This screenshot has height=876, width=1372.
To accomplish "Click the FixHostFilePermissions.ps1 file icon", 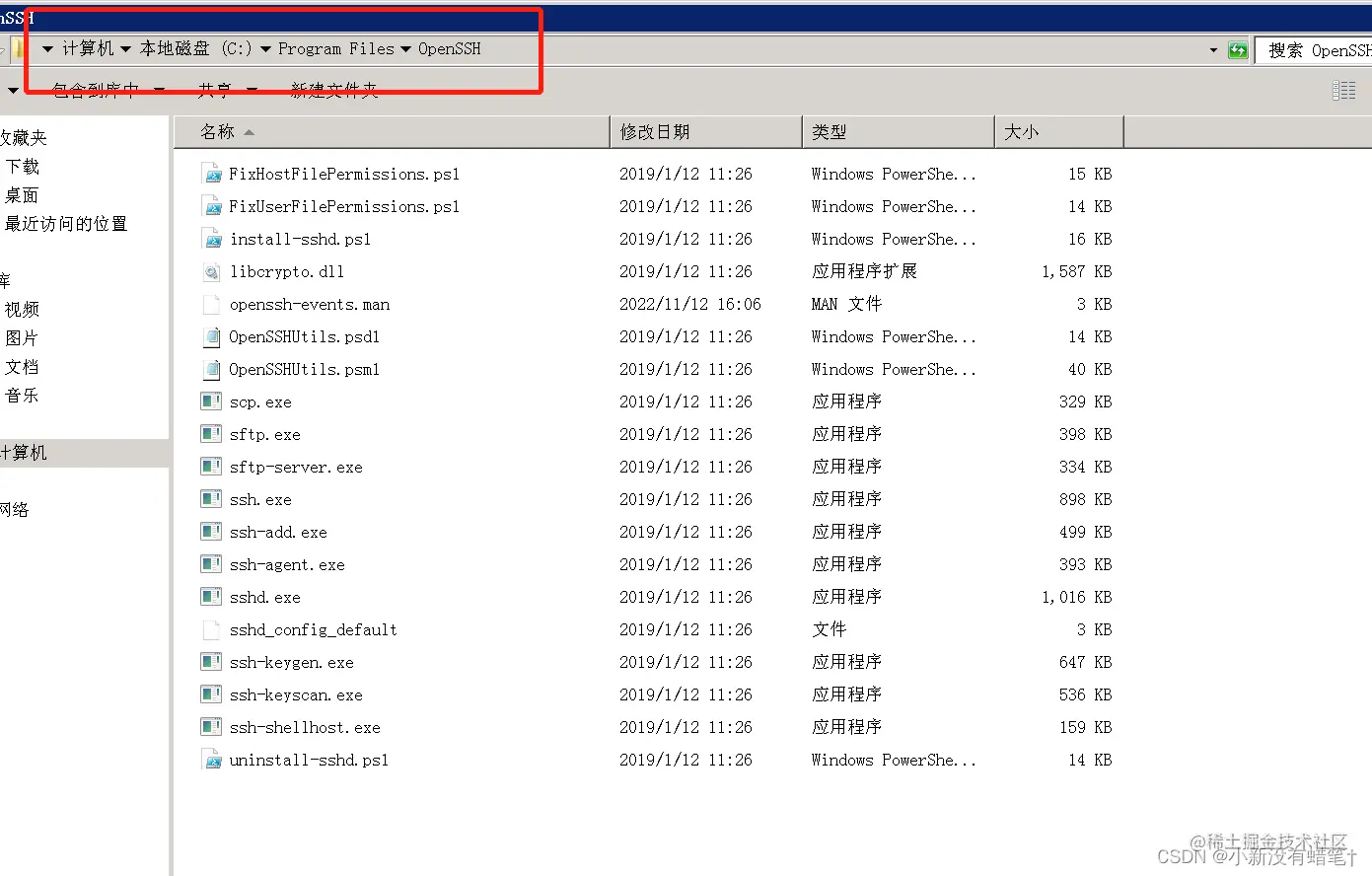I will click(211, 174).
